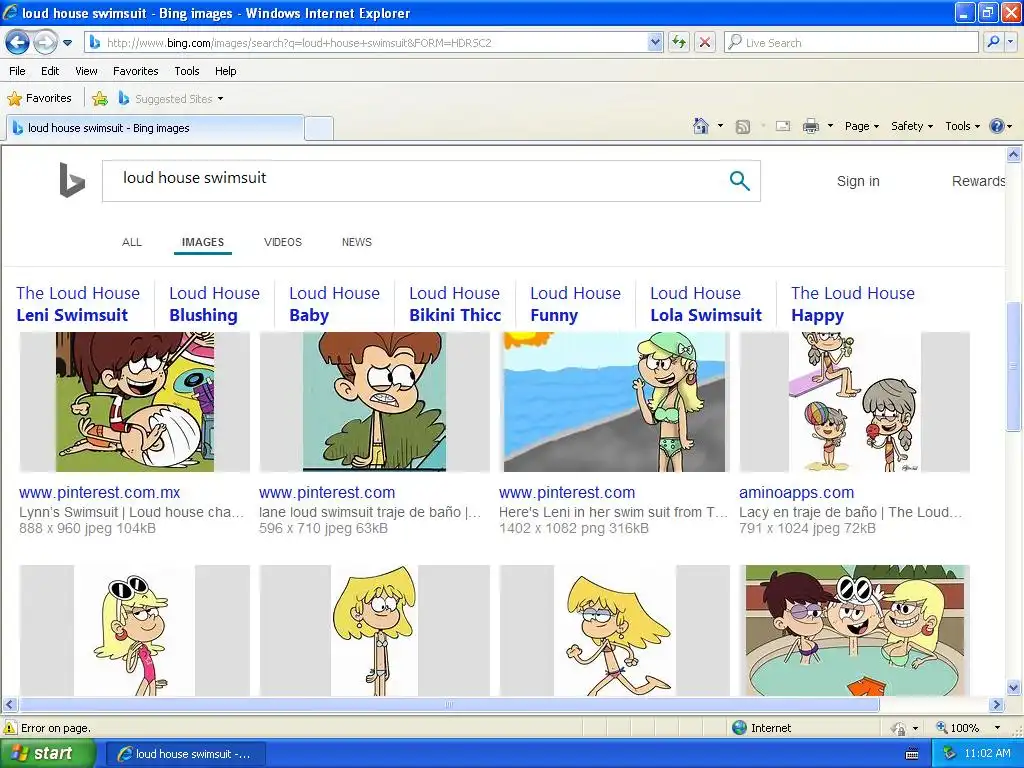This screenshot has width=1024, height=768.
Task: Expand the address bar URL history dropdown
Action: pos(655,42)
